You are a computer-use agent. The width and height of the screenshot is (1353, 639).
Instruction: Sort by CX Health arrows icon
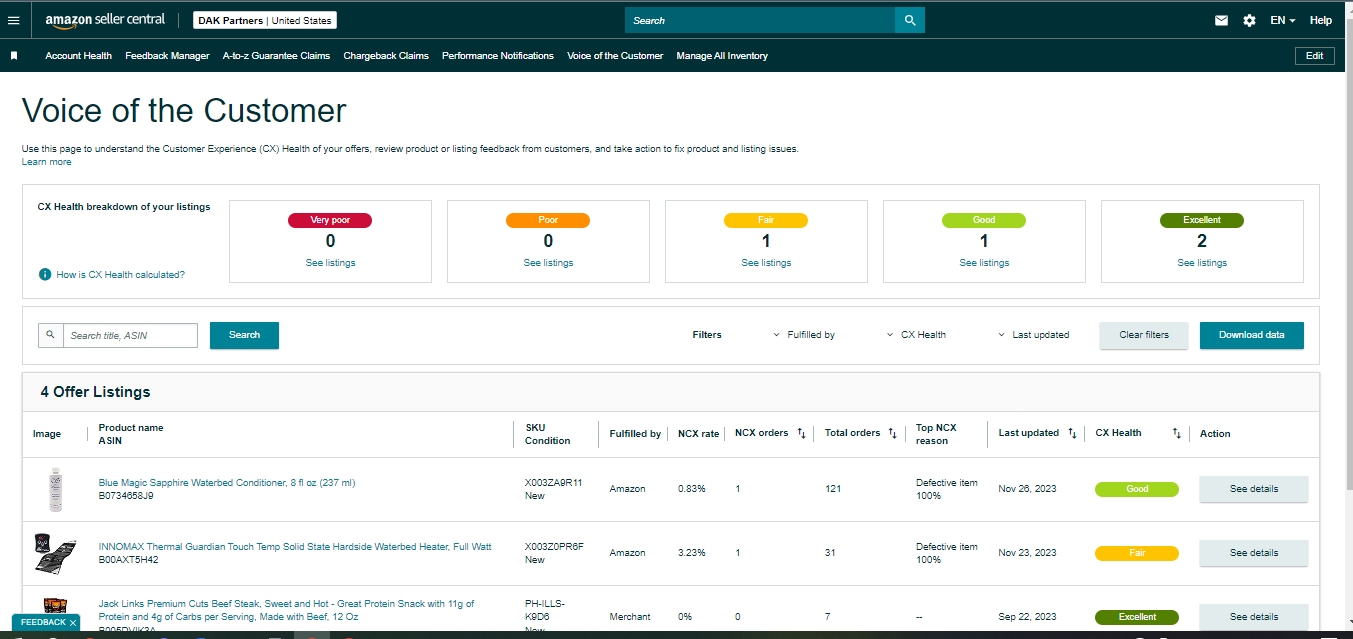click(x=1177, y=433)
